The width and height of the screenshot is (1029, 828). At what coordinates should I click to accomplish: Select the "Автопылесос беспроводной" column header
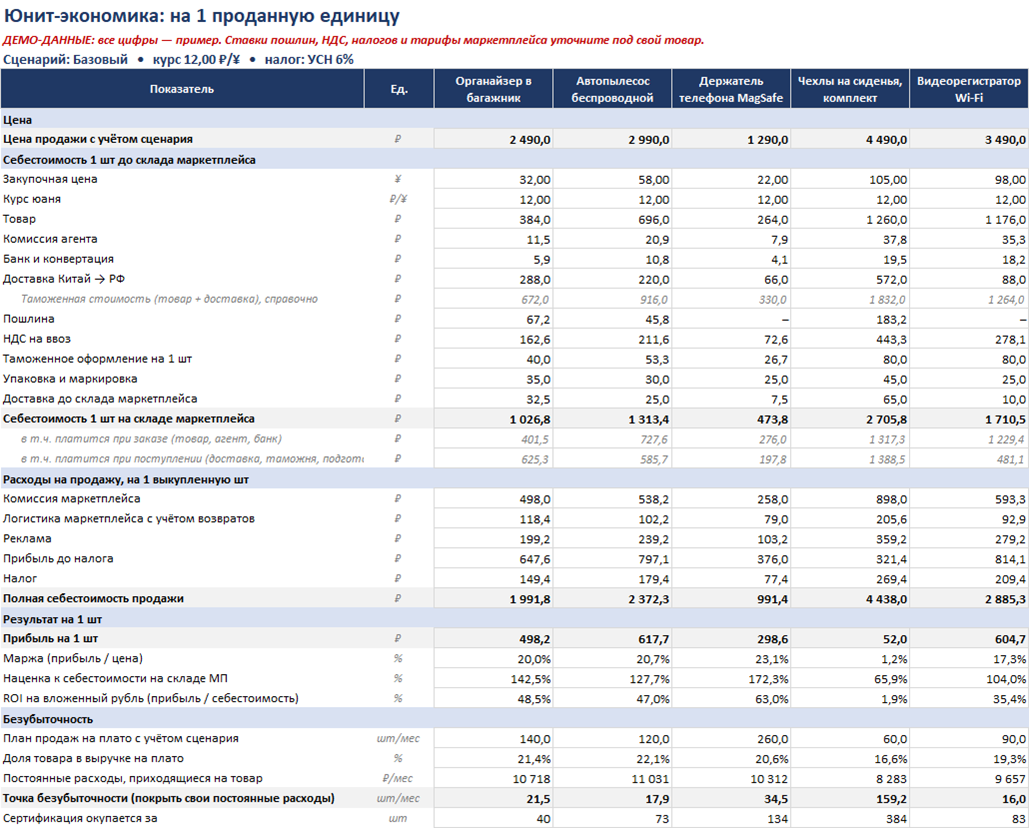coord(612,89)
